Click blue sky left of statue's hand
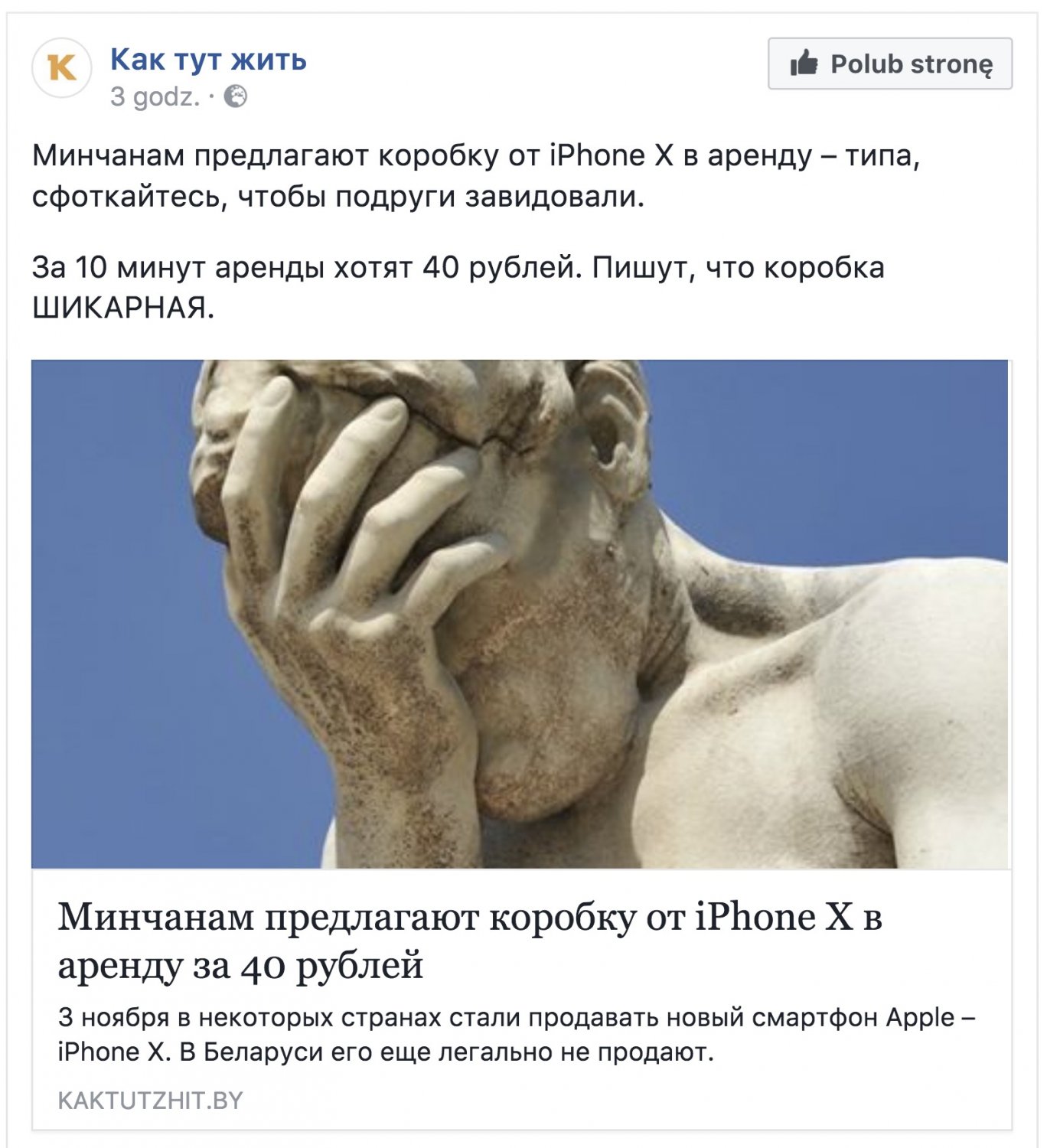Image resolution: width=1047 pixels, height=1148 pixels. pos(115,612)
